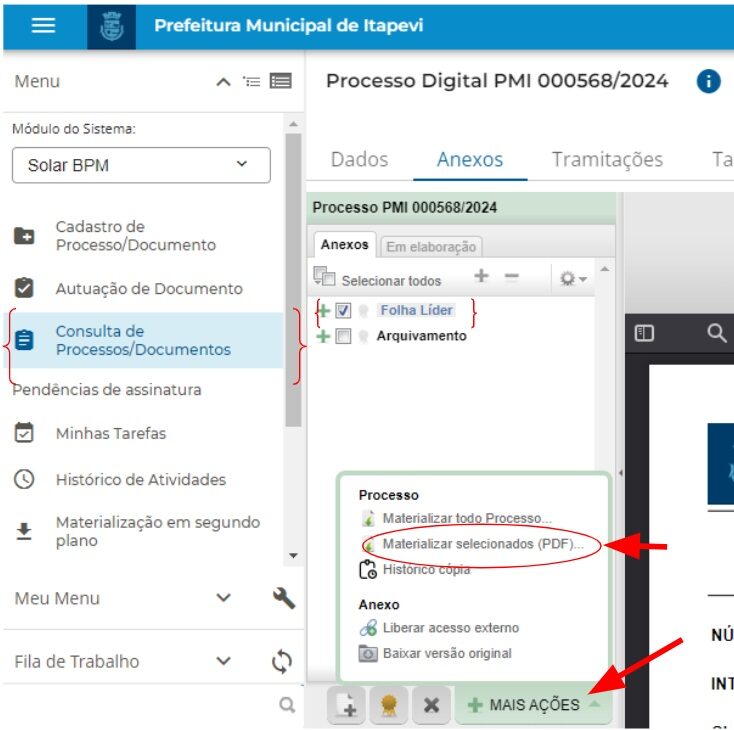Image resolution: width=734 pixels, height=730 pixels.
Task: Check the Arquivamento checkbox
Action: 343,337
